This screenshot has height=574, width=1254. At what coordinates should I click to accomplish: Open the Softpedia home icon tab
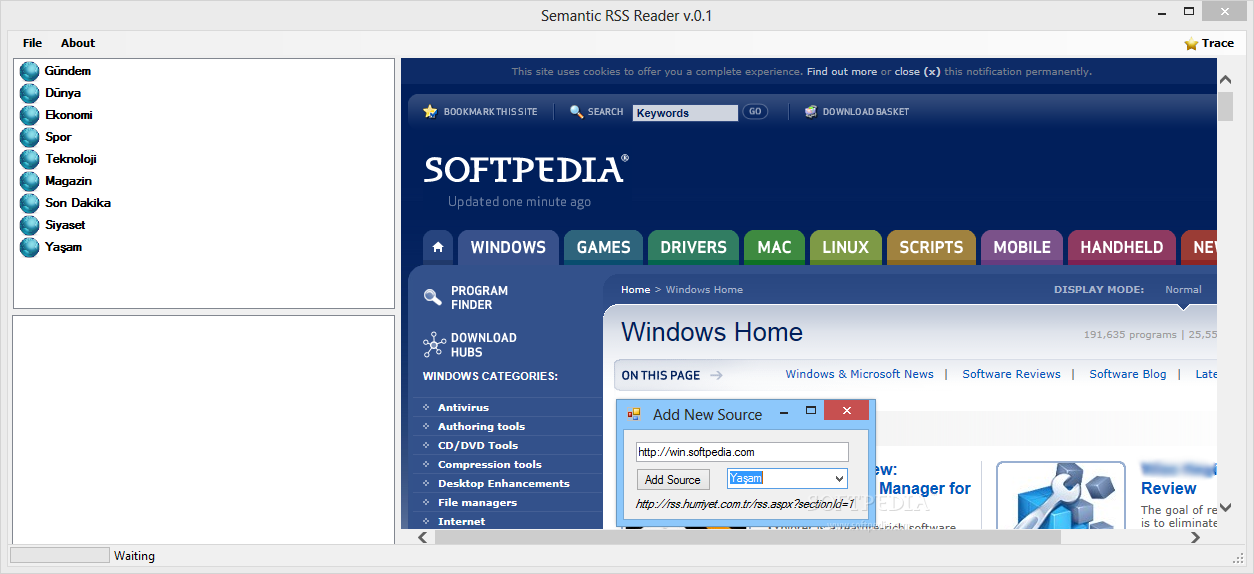click(x=437, y=247)
